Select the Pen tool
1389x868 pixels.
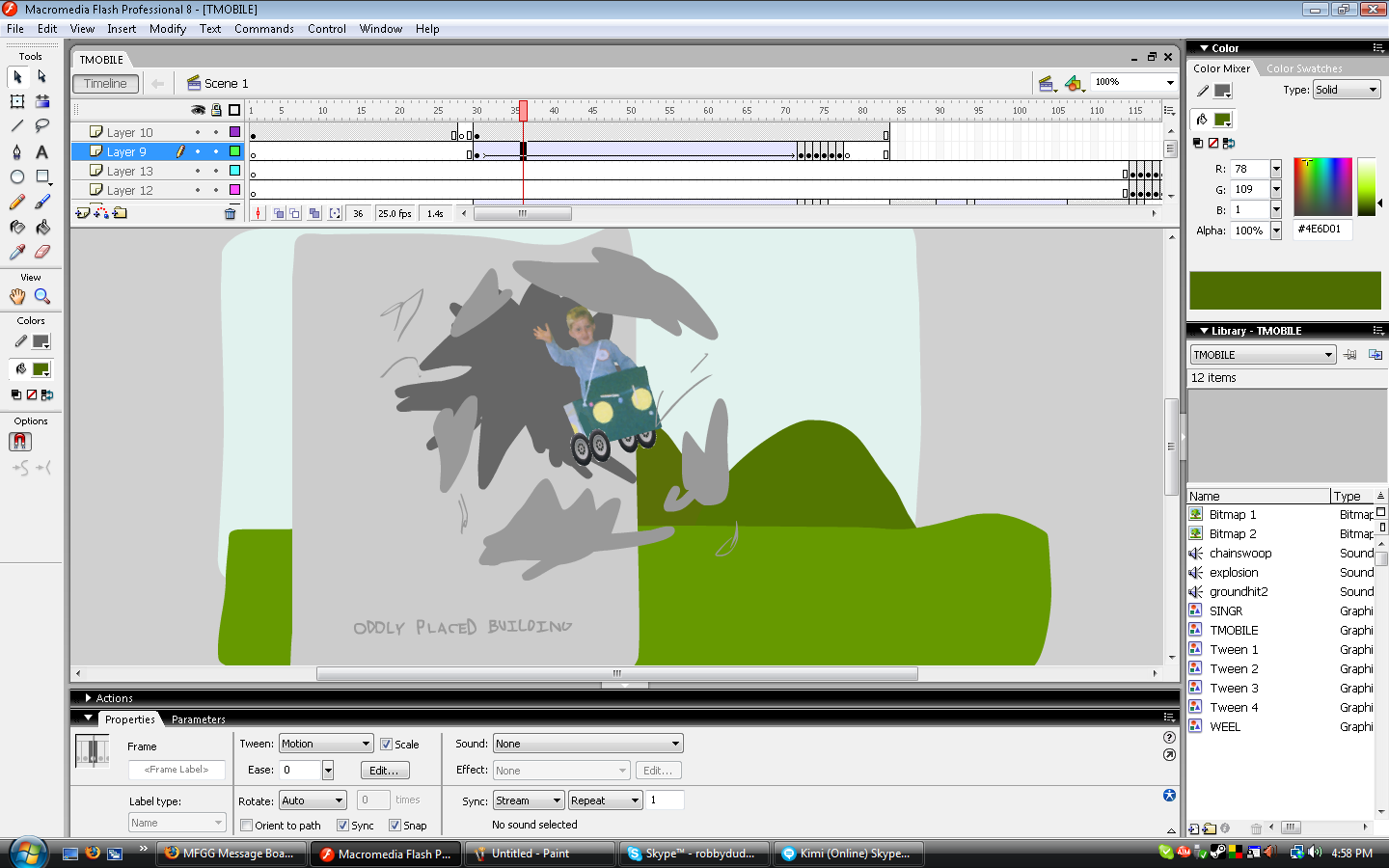click(x=17, y=151)
